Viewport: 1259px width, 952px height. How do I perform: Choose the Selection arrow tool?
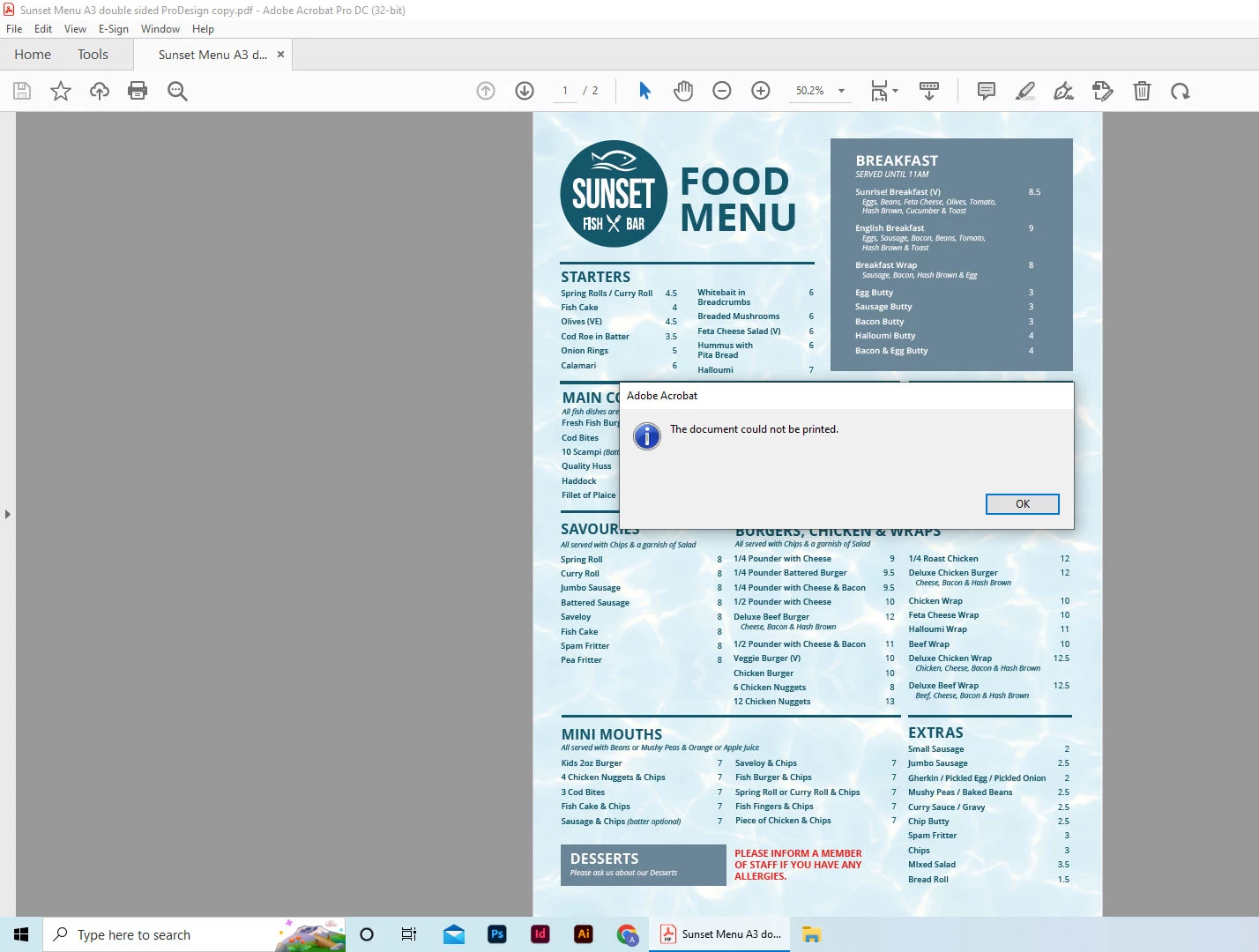pyautogui.click(x=644, y=91)
